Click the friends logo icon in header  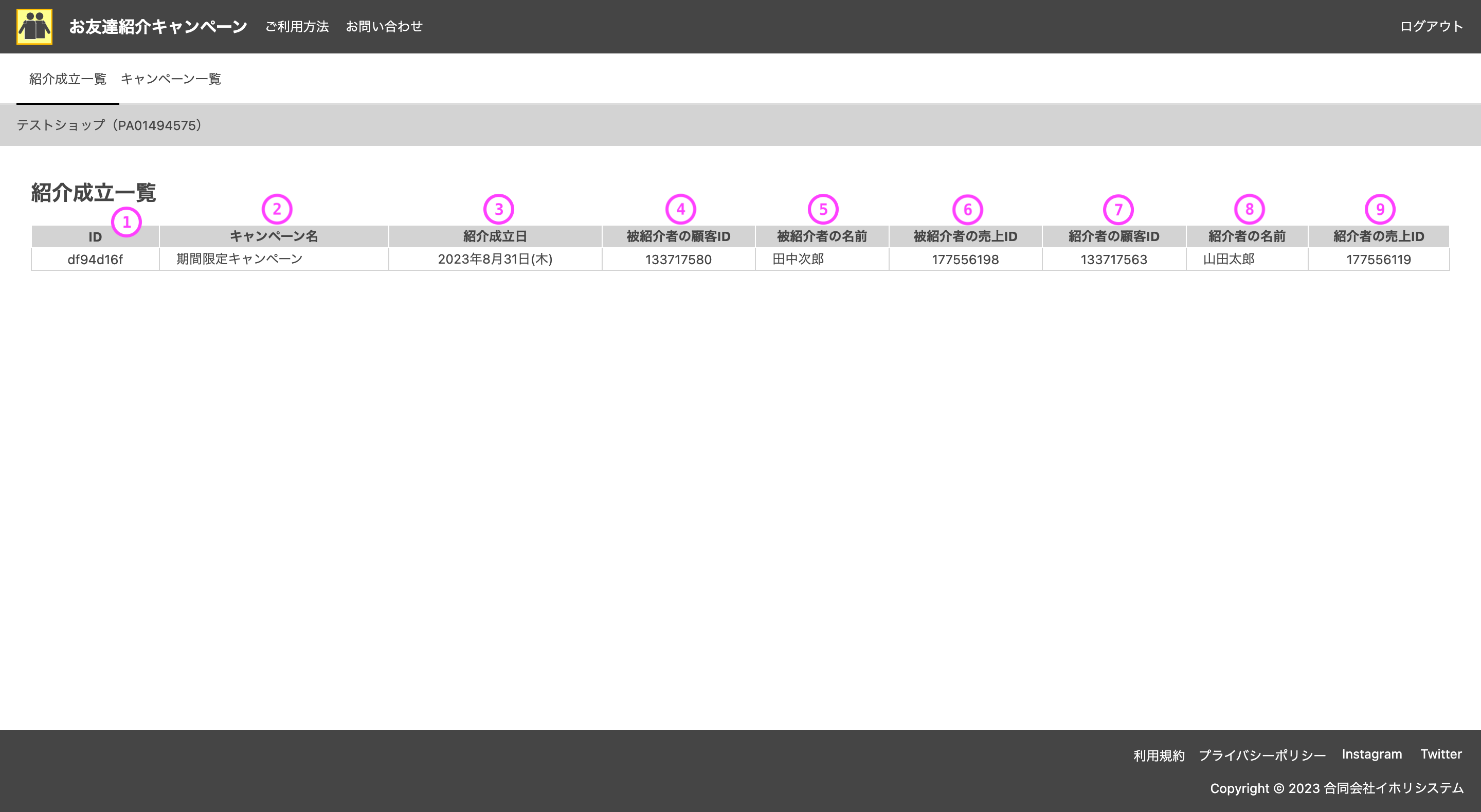pos(34,26)
